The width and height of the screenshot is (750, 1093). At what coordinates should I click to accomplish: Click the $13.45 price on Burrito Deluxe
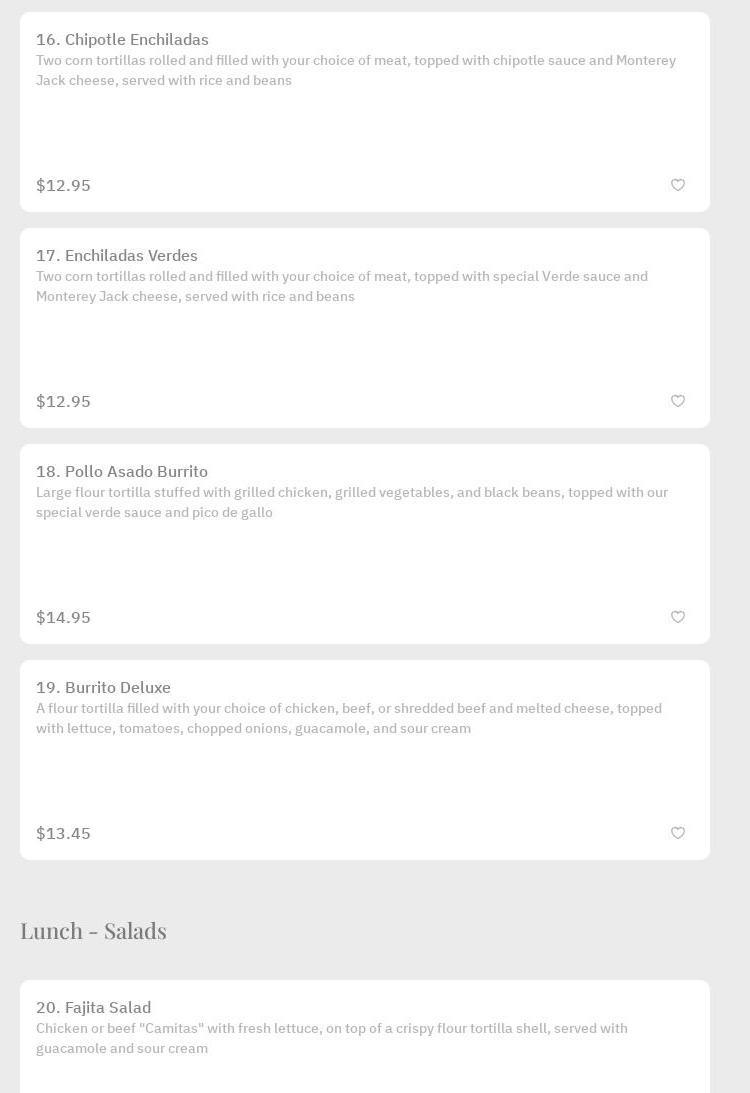tap(63, 834)
